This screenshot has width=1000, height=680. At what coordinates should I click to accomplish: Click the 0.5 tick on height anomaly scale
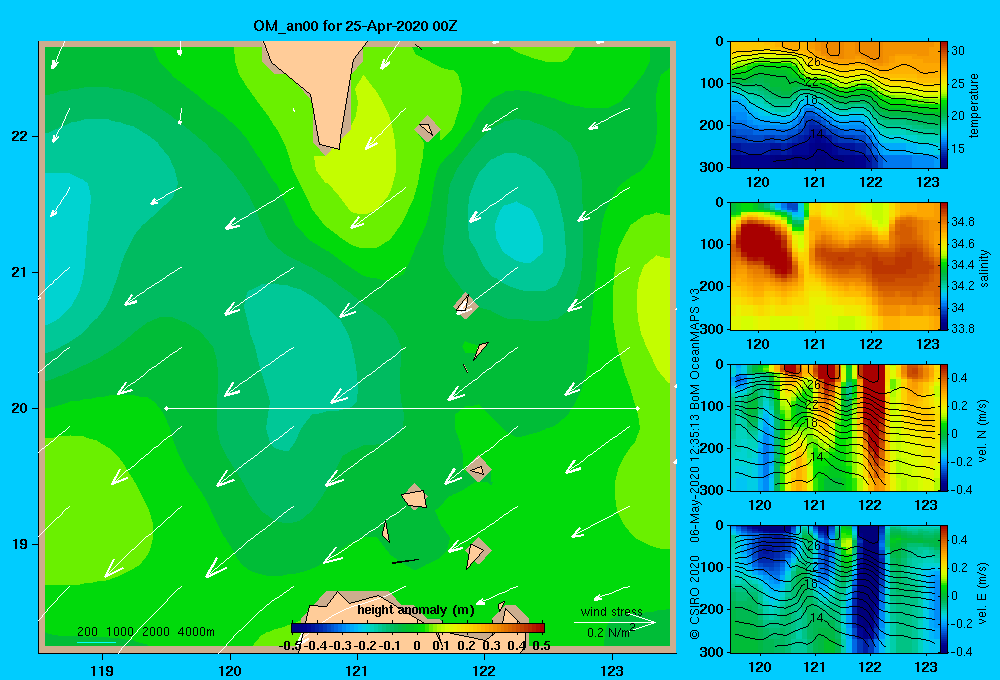click(541, 646)
